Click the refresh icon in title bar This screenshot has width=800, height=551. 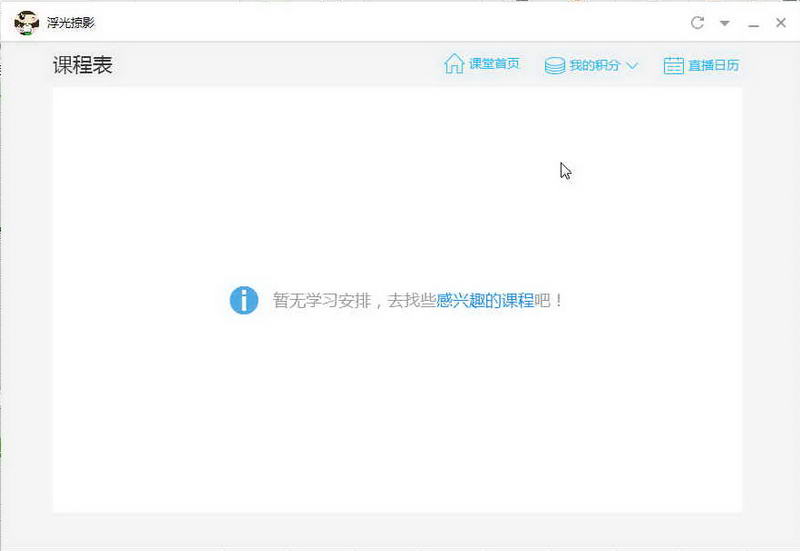[697, 22]
